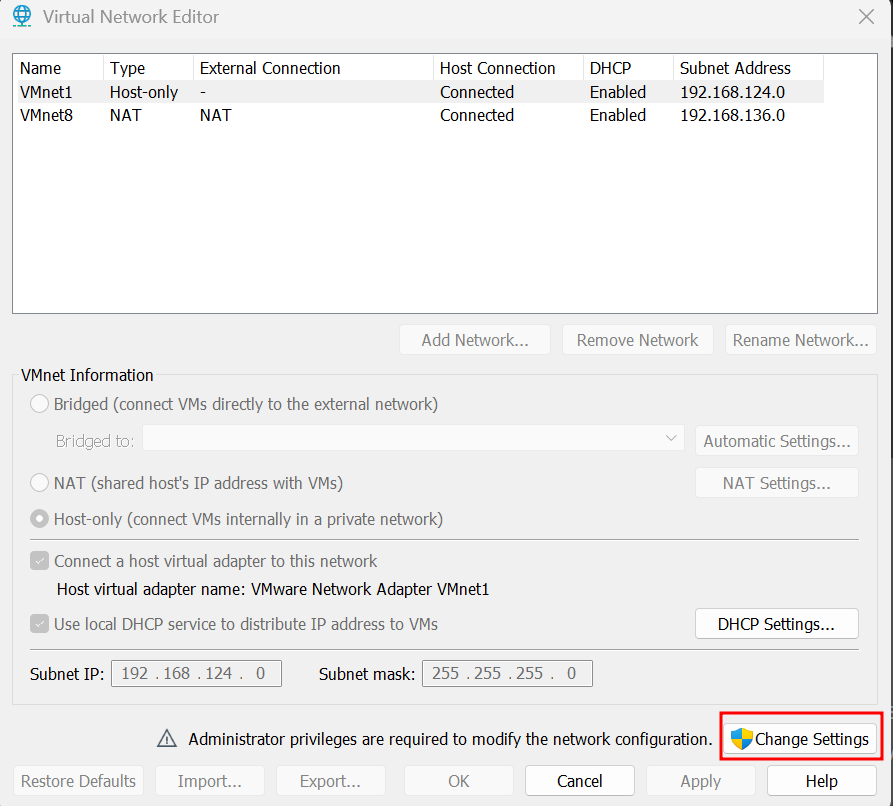Click the Subnet IP field
This screenshot has height=806, width=893.
(196, 673)
